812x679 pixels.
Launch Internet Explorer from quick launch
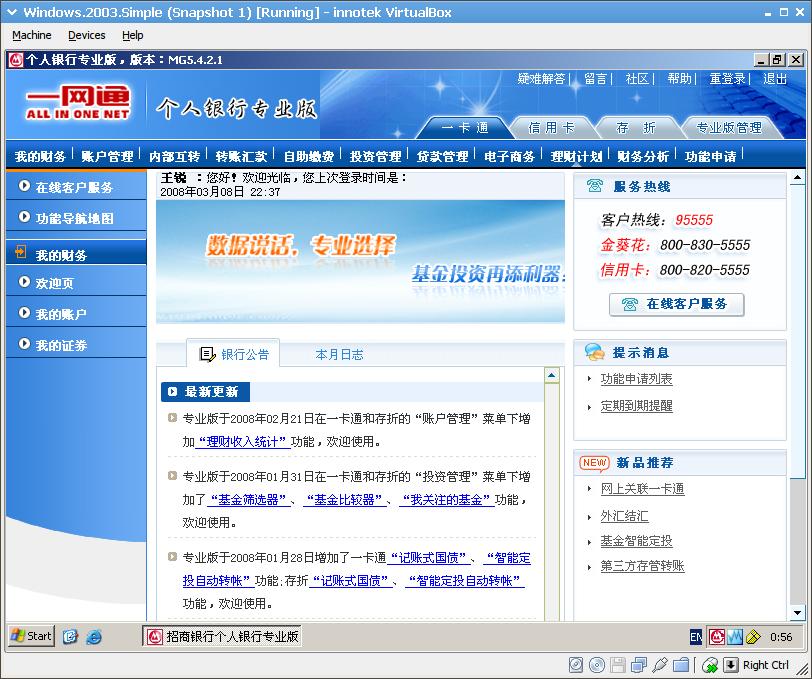click(94, 636)
